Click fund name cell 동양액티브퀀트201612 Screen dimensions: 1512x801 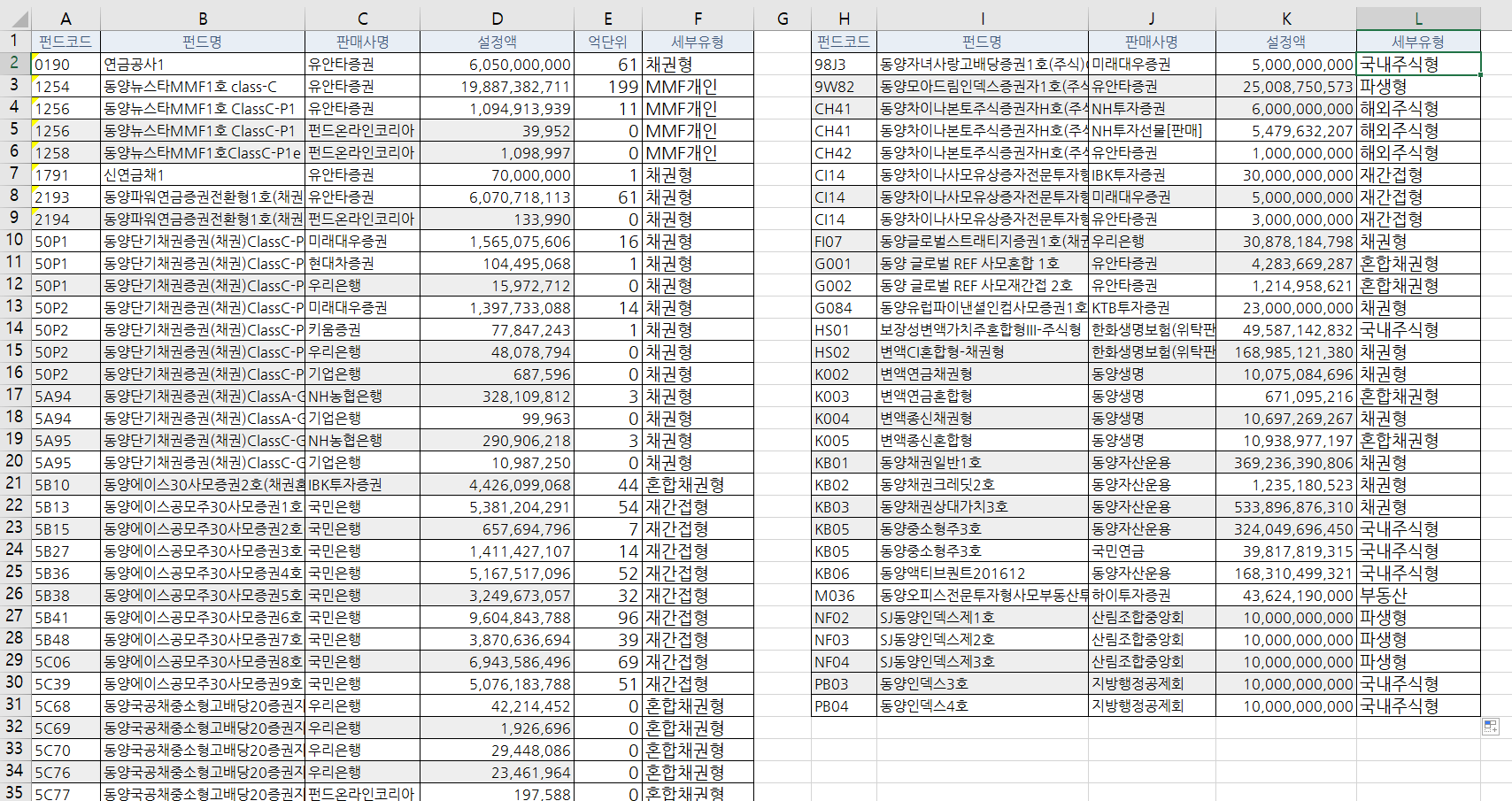coord(983,573)
